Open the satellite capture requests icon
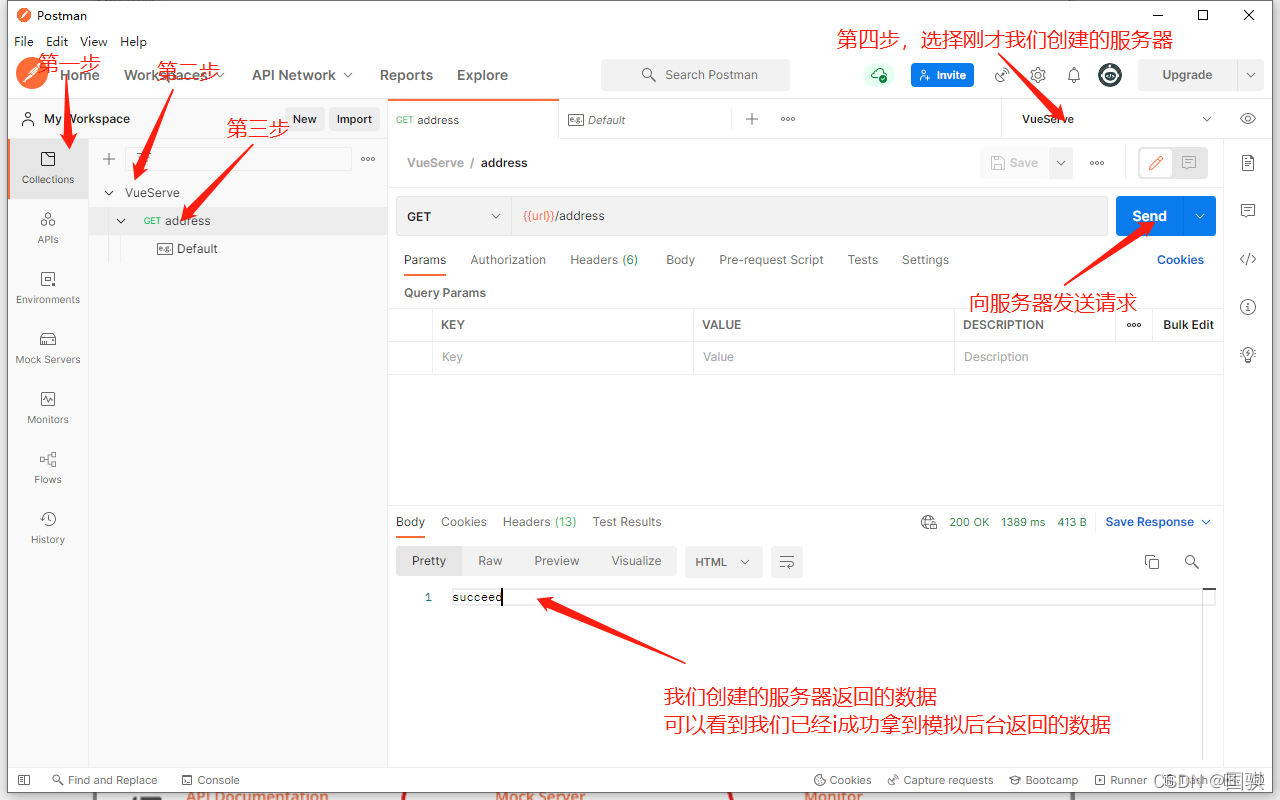1280x800 pixels. pos(1002,75)
